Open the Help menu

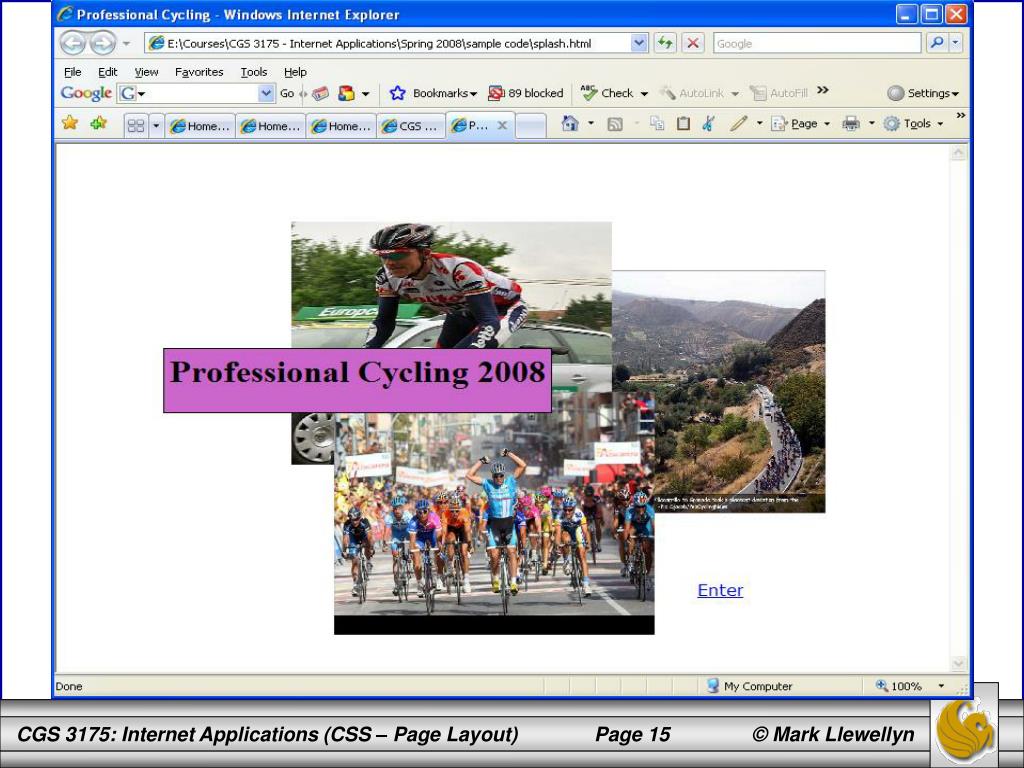tap(295, 72)
